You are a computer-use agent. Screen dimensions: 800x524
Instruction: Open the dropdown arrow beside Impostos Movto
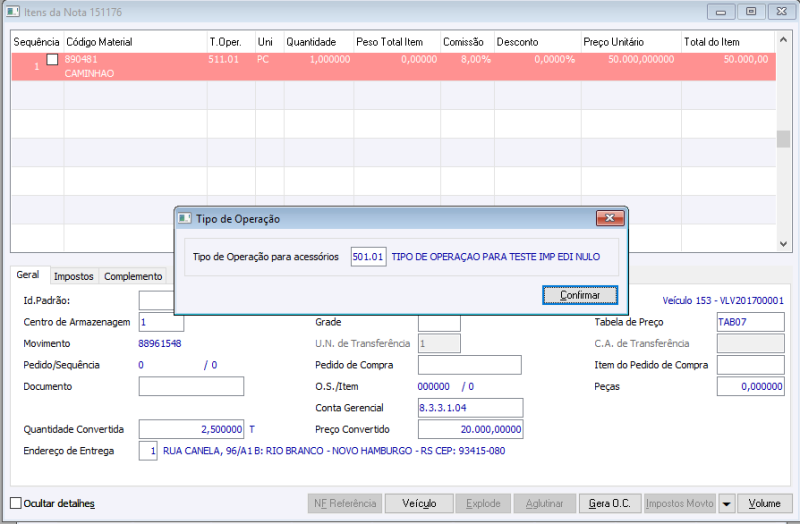726,504
